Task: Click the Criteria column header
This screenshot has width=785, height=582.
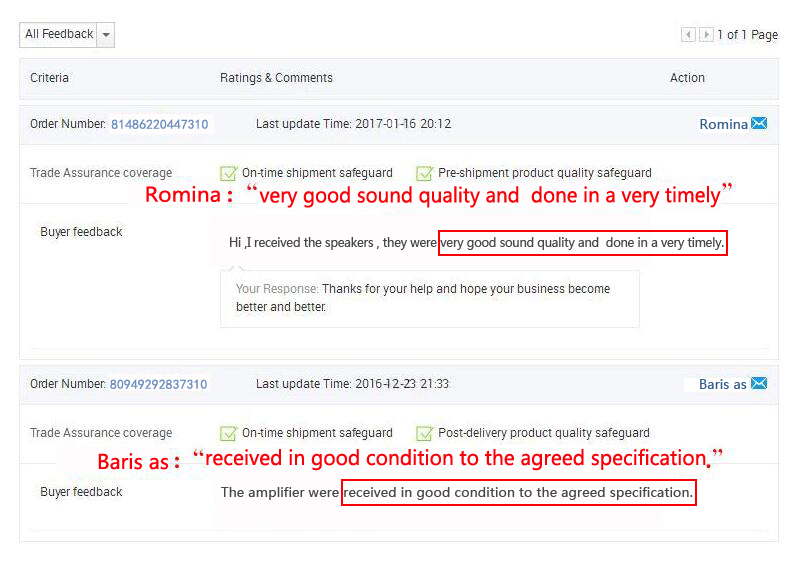Action: [x=49, y=78]
